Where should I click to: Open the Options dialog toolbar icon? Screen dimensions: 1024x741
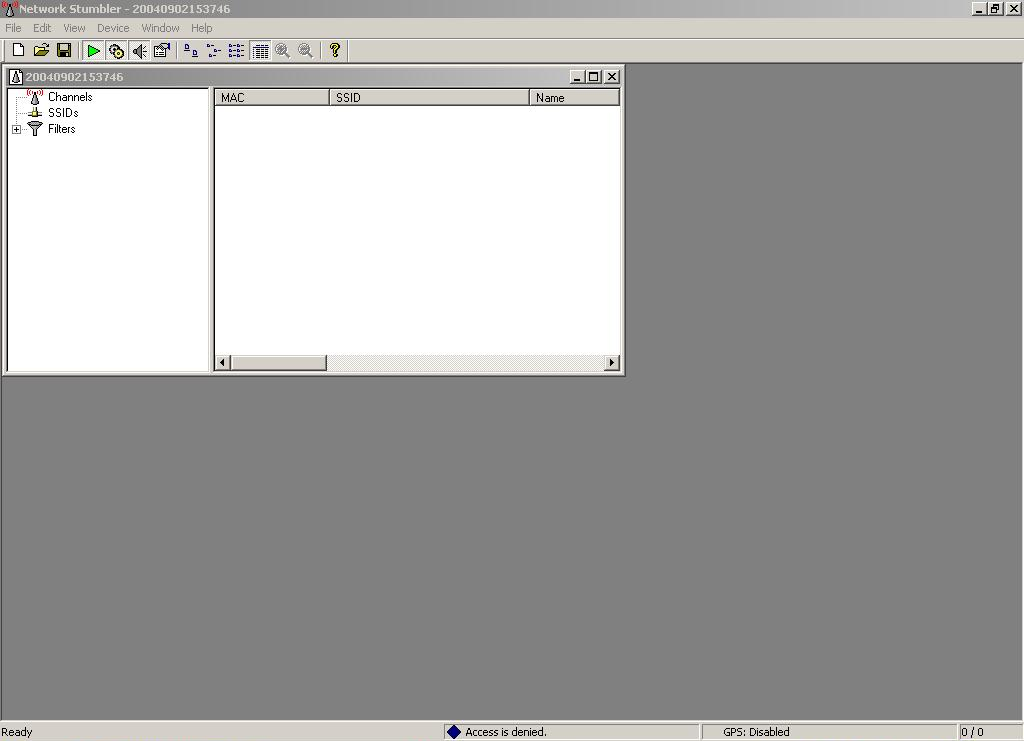161,50
